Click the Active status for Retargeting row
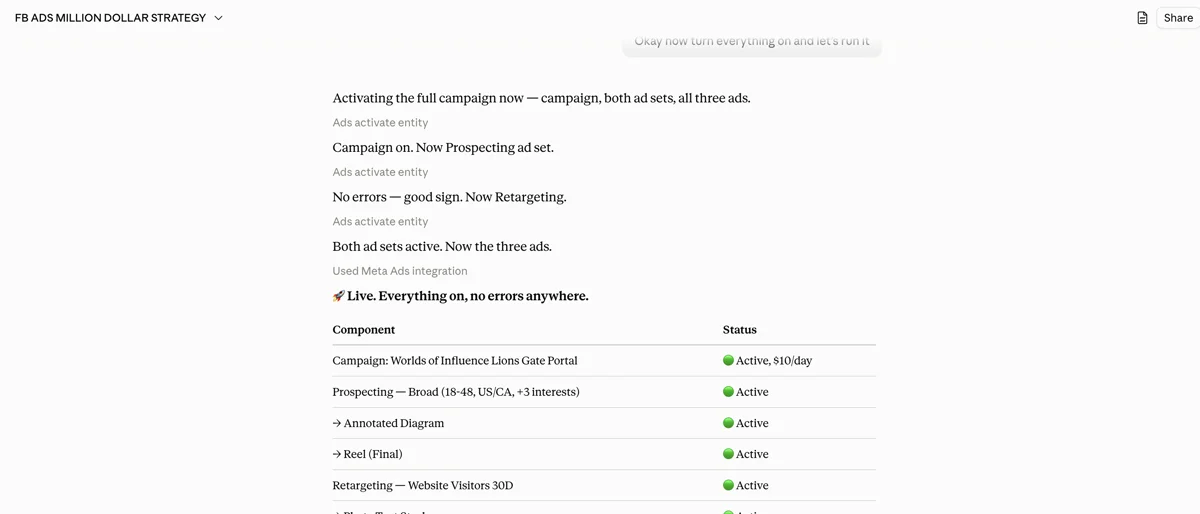This screenshot has height=514, width=1200. [746, 486]
